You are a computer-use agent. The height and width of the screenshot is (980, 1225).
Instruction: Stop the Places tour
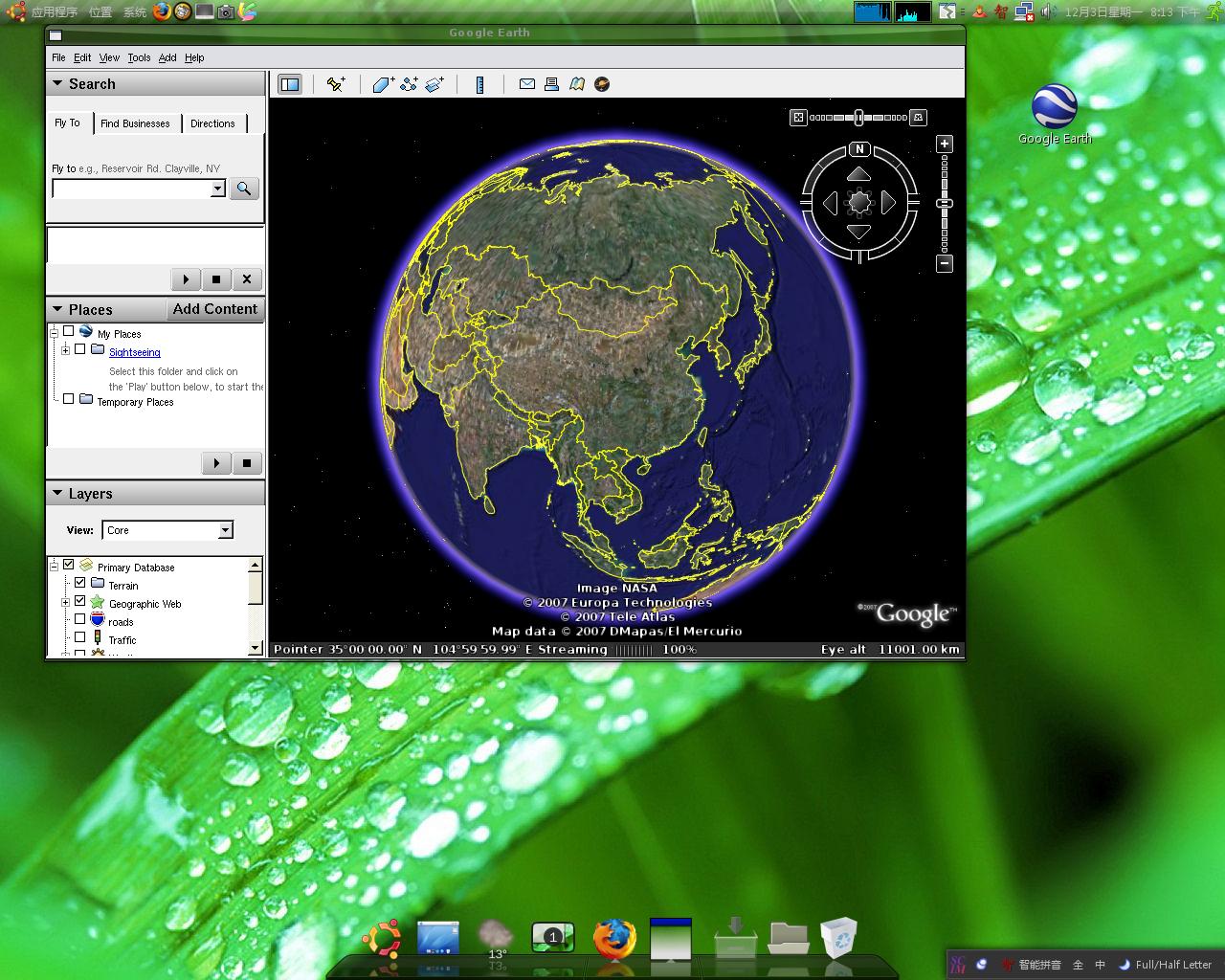click(x=247, y=463)
